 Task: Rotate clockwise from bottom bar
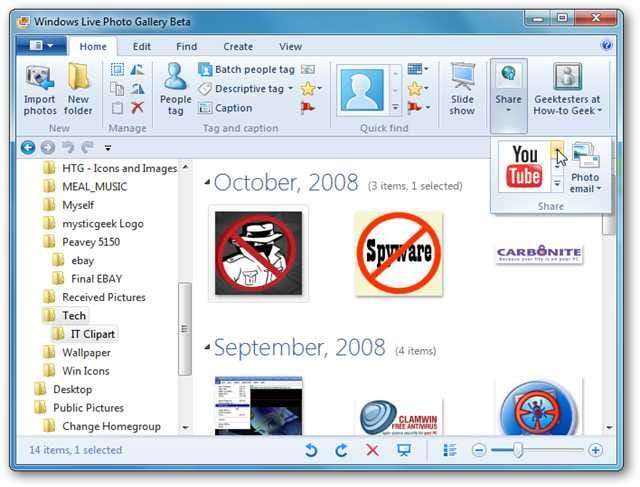(341, 450)
